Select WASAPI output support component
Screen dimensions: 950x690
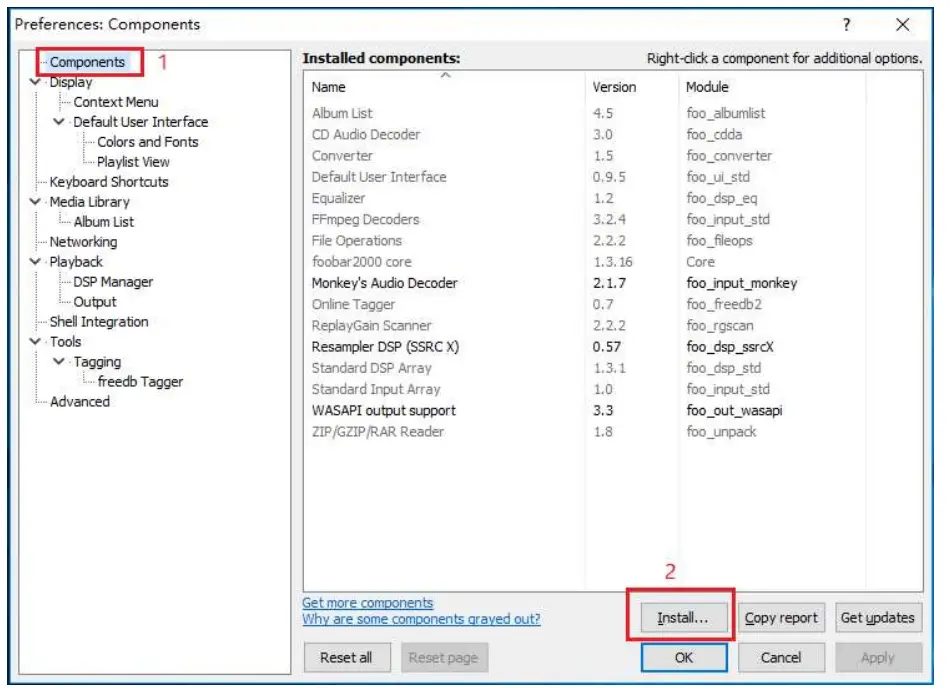click(613, 410)
